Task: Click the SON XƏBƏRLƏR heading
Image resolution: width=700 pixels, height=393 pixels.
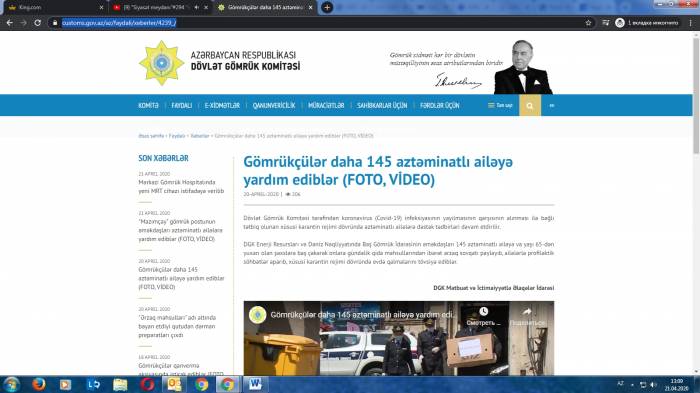Action: (163, 158)
